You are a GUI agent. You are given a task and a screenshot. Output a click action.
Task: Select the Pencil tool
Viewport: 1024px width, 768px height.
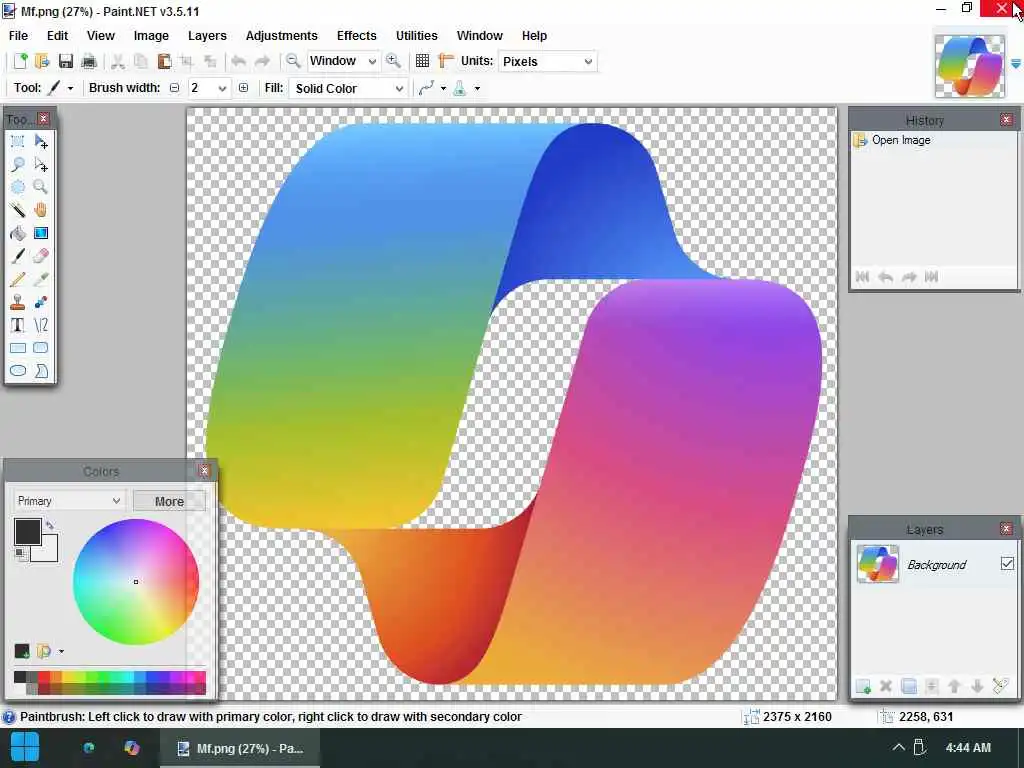[18, 280]
